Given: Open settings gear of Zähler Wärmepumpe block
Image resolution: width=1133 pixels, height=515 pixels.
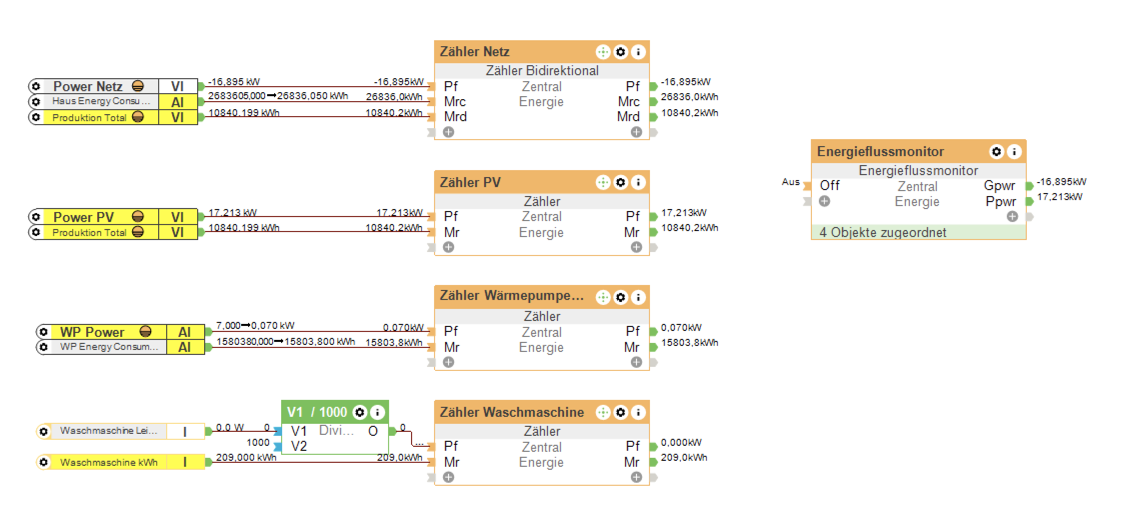Looking at the screenshot, I should pos(620,298).
